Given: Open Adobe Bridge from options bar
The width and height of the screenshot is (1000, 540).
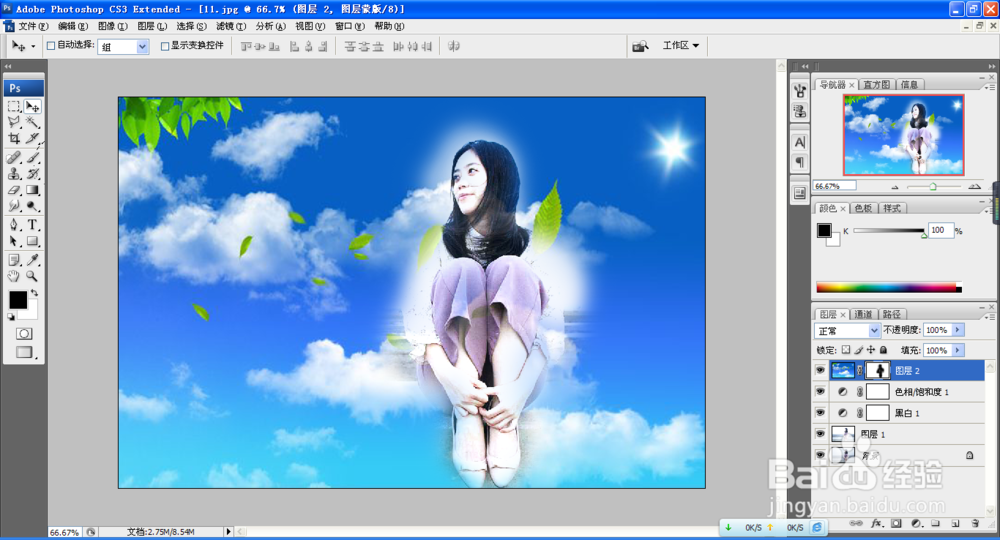Looking at the screenshot, I should click(640, 46).
